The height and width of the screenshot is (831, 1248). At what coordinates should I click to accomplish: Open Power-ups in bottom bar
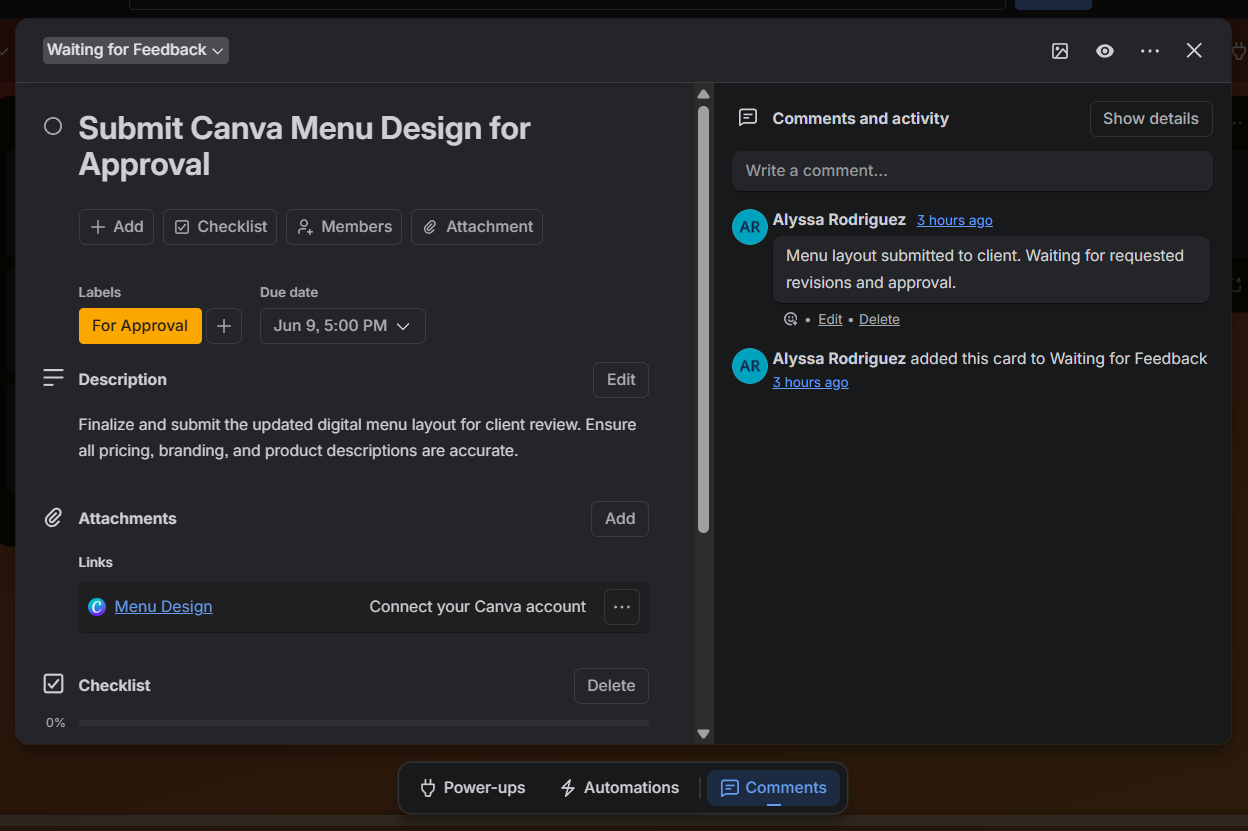(472, 788)
